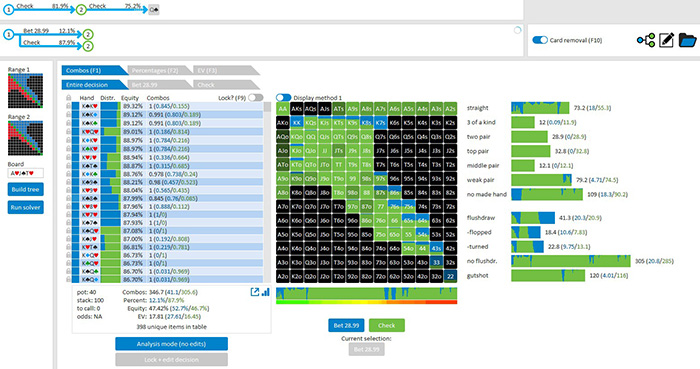Toggle Card removal (F10) switch
Viewport: 700px width, 369px height.
pyautogui.click(x=540, y=40)
